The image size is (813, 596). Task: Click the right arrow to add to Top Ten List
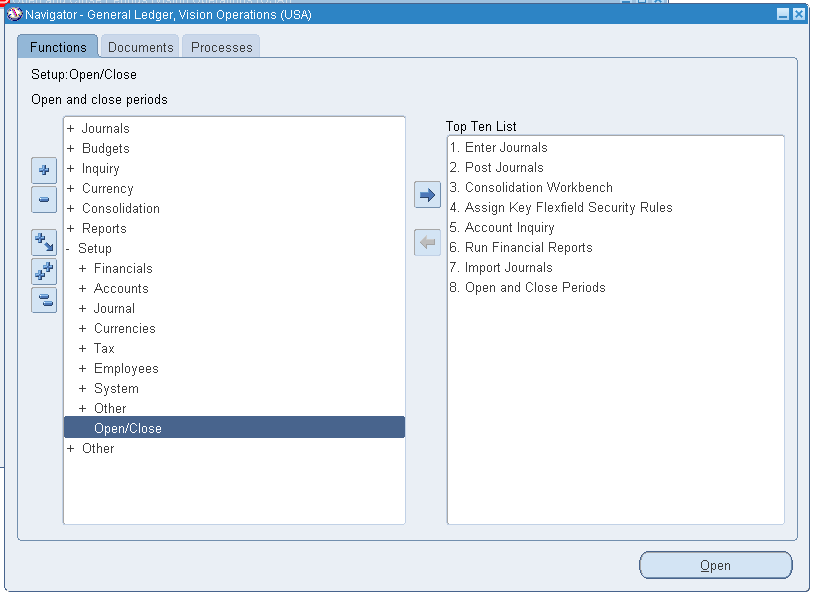pyautogui.click(x=427, y=195)
